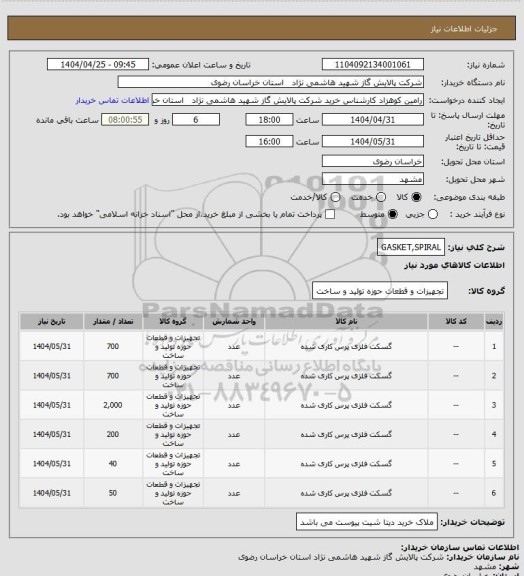The image size is (524, 576).
Task: Click quantity 40 in row 5
Action: tap(113, 464)
